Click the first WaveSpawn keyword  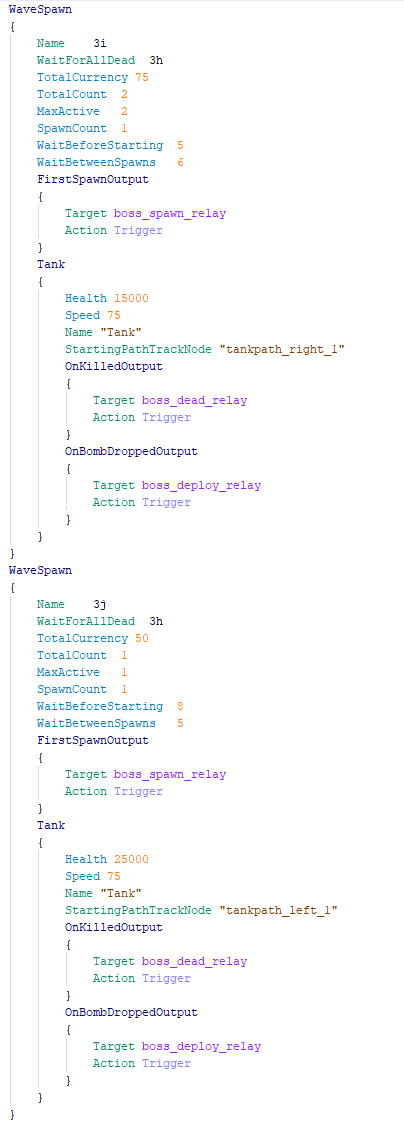(x=39, y=10)
